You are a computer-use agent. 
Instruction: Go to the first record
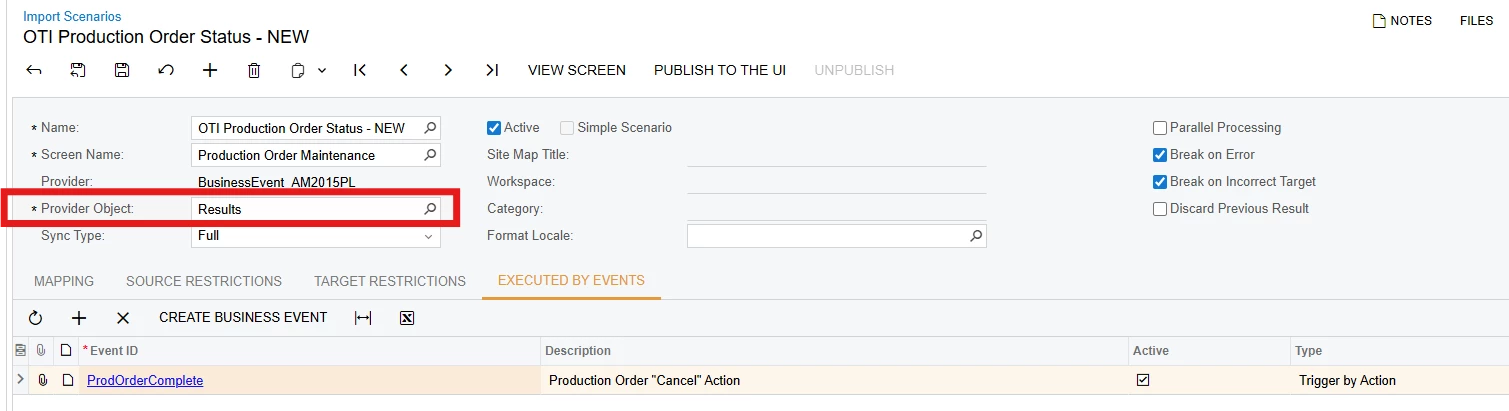(x=360, y=70)
